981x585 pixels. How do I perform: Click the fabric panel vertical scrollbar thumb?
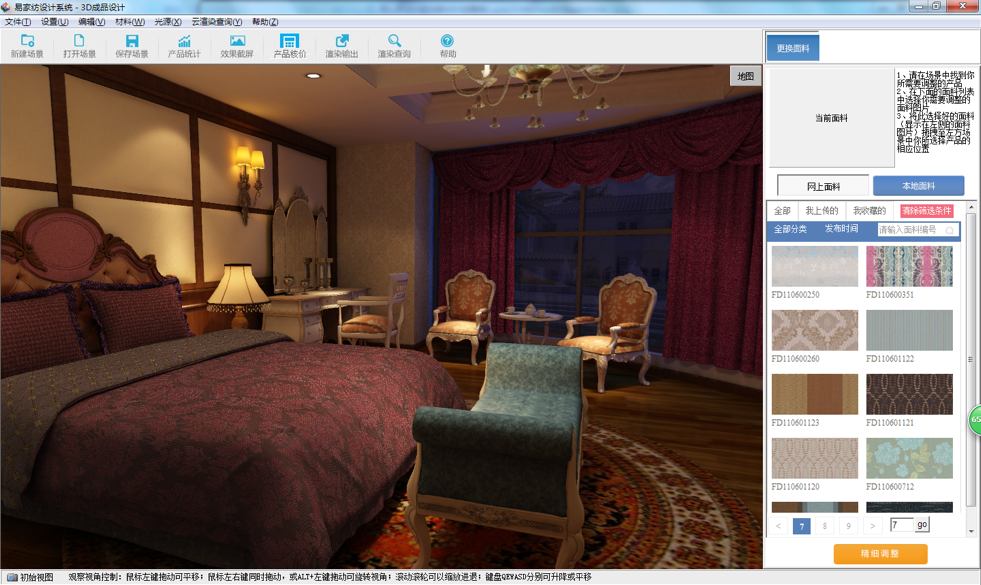coord(971,360)
